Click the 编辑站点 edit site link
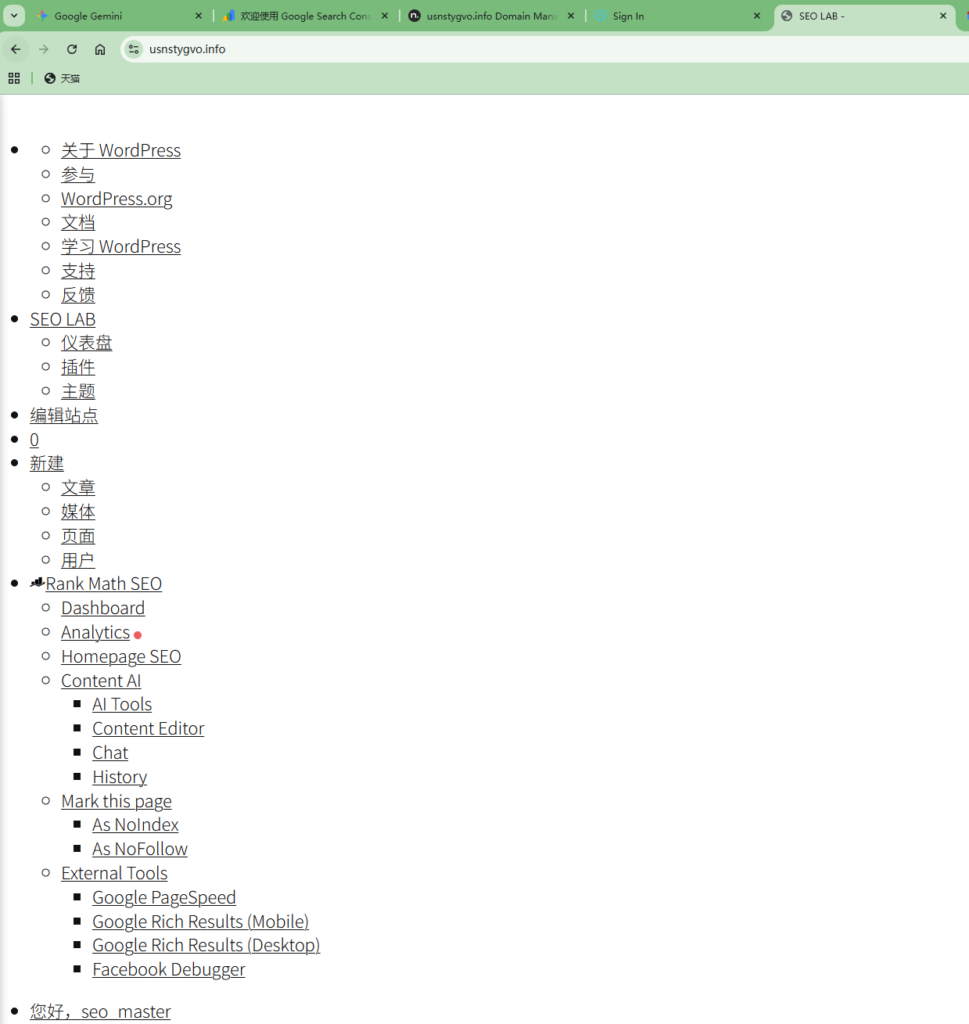The width and height of the screenshot is (969, 1024). (x=64, y=415)
